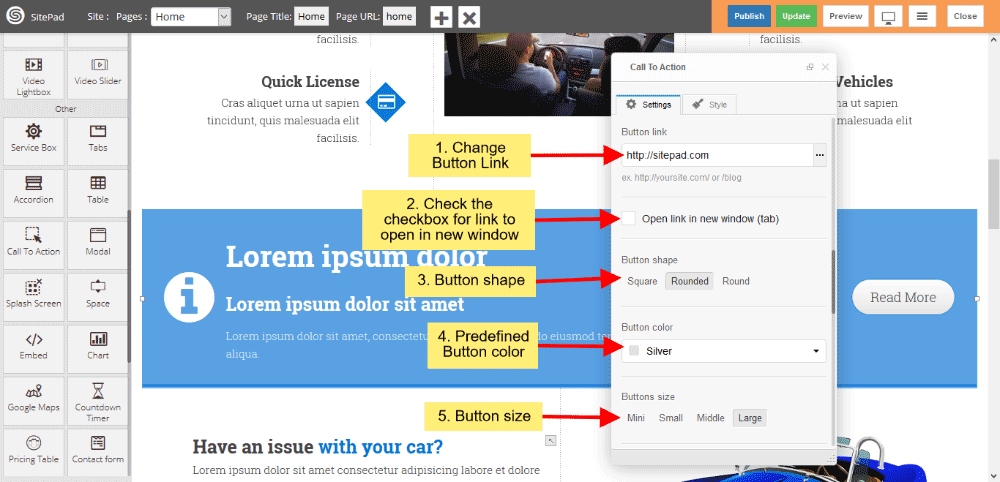Choose the Modal widget

click(x=98, y=244)
